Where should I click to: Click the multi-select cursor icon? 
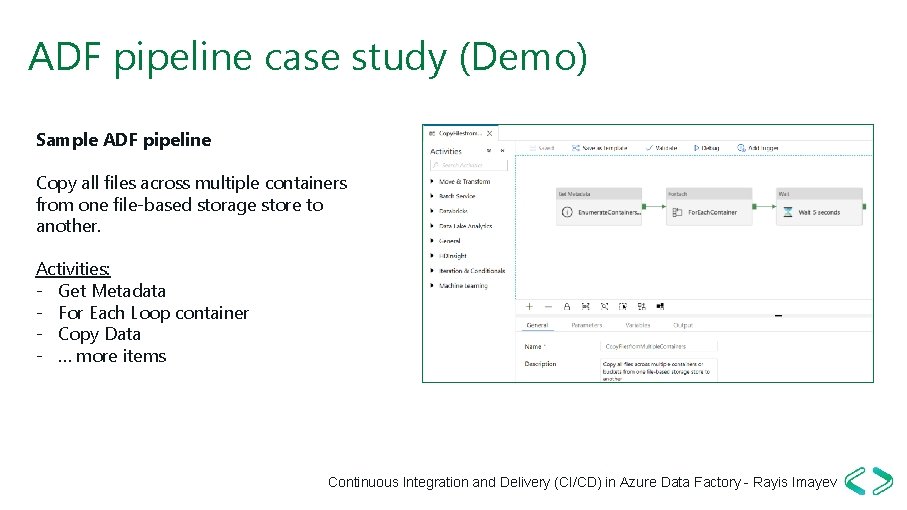coord(623,306)
